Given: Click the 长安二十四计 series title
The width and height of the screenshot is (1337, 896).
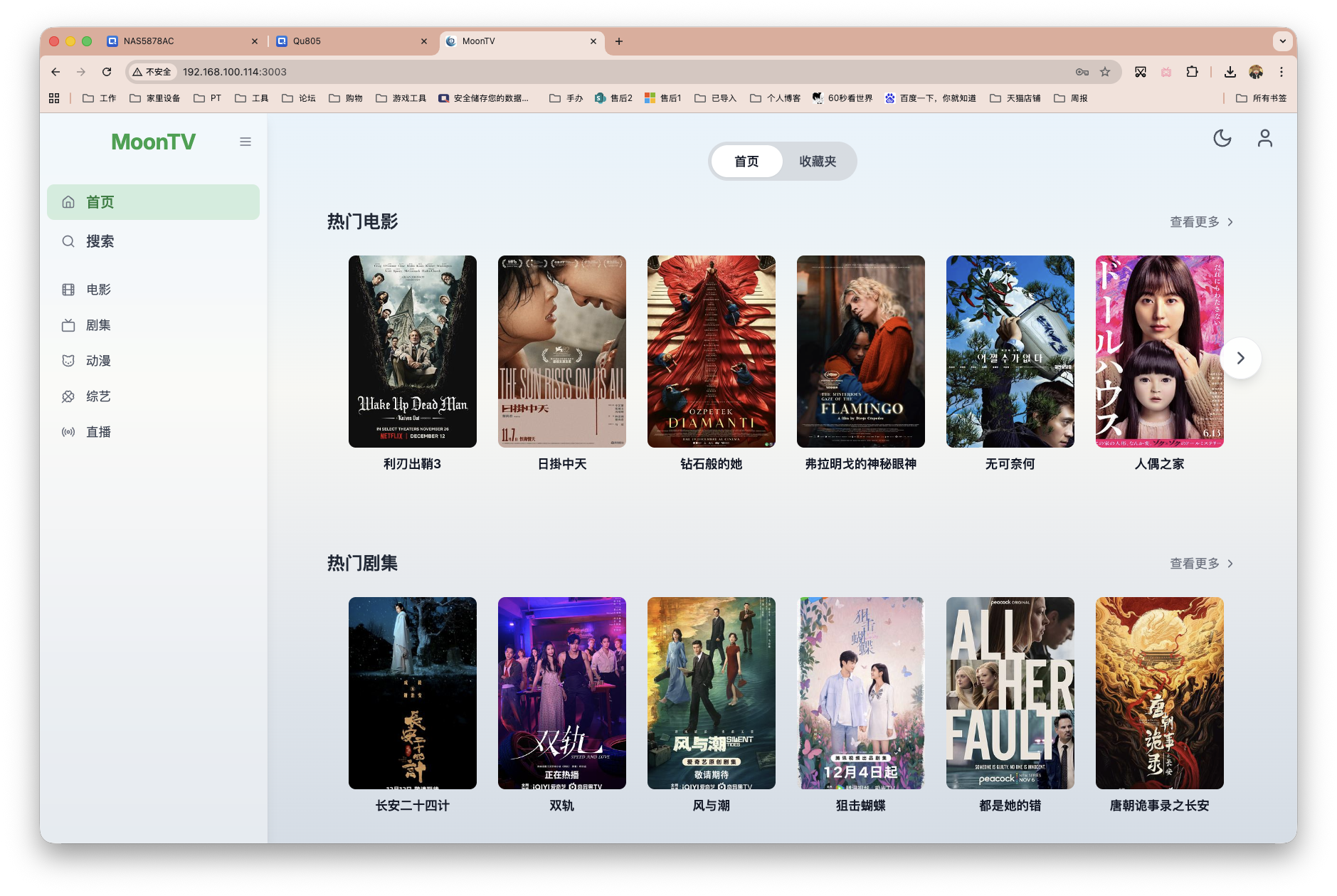Looking at the screenshot, I should point(413,806).
